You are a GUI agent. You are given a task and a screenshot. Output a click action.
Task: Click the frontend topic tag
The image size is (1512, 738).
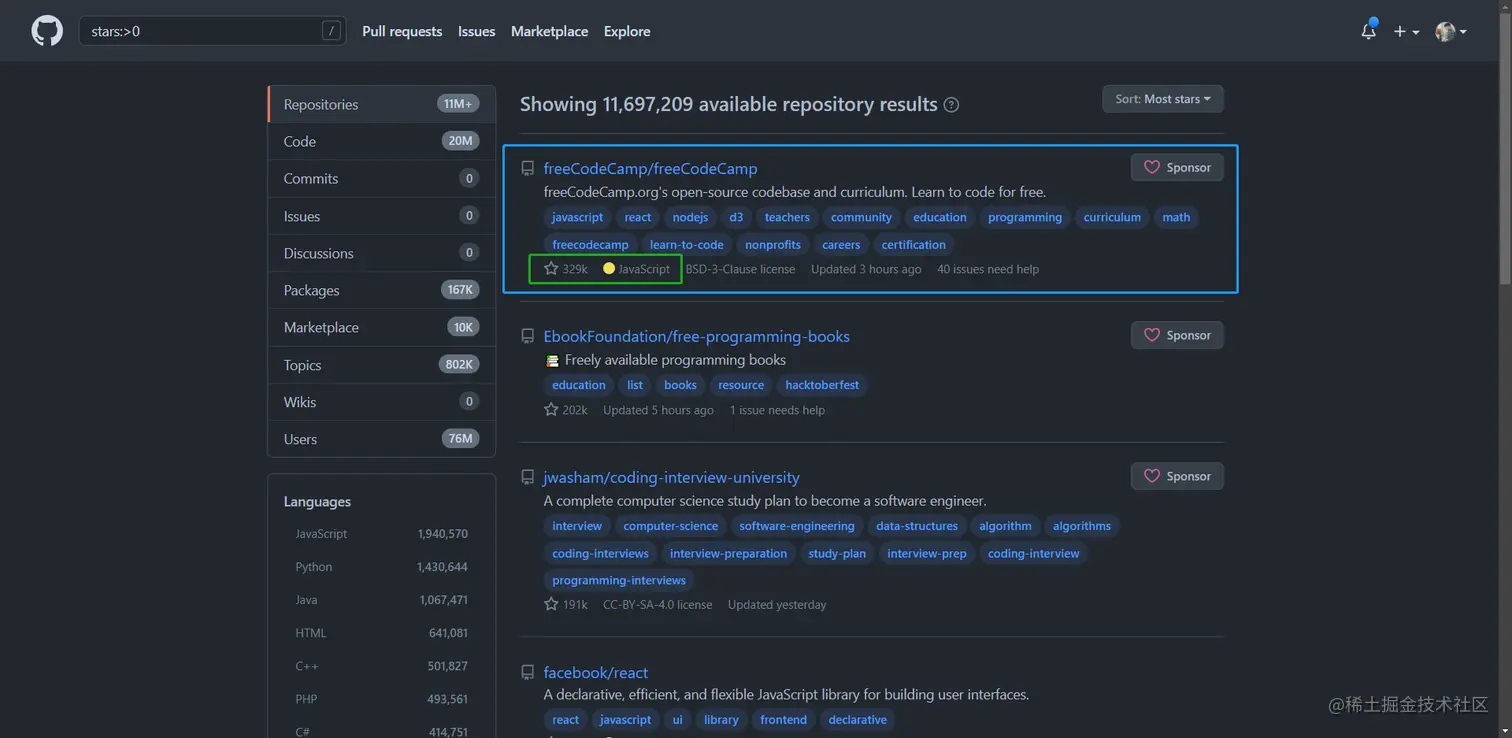783,720
